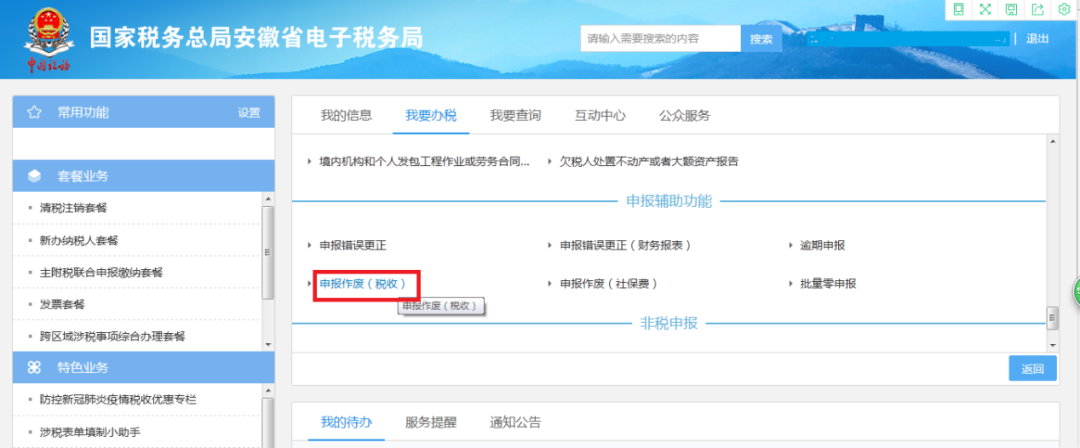Open the 互动中心 tab

pos(600,115)
